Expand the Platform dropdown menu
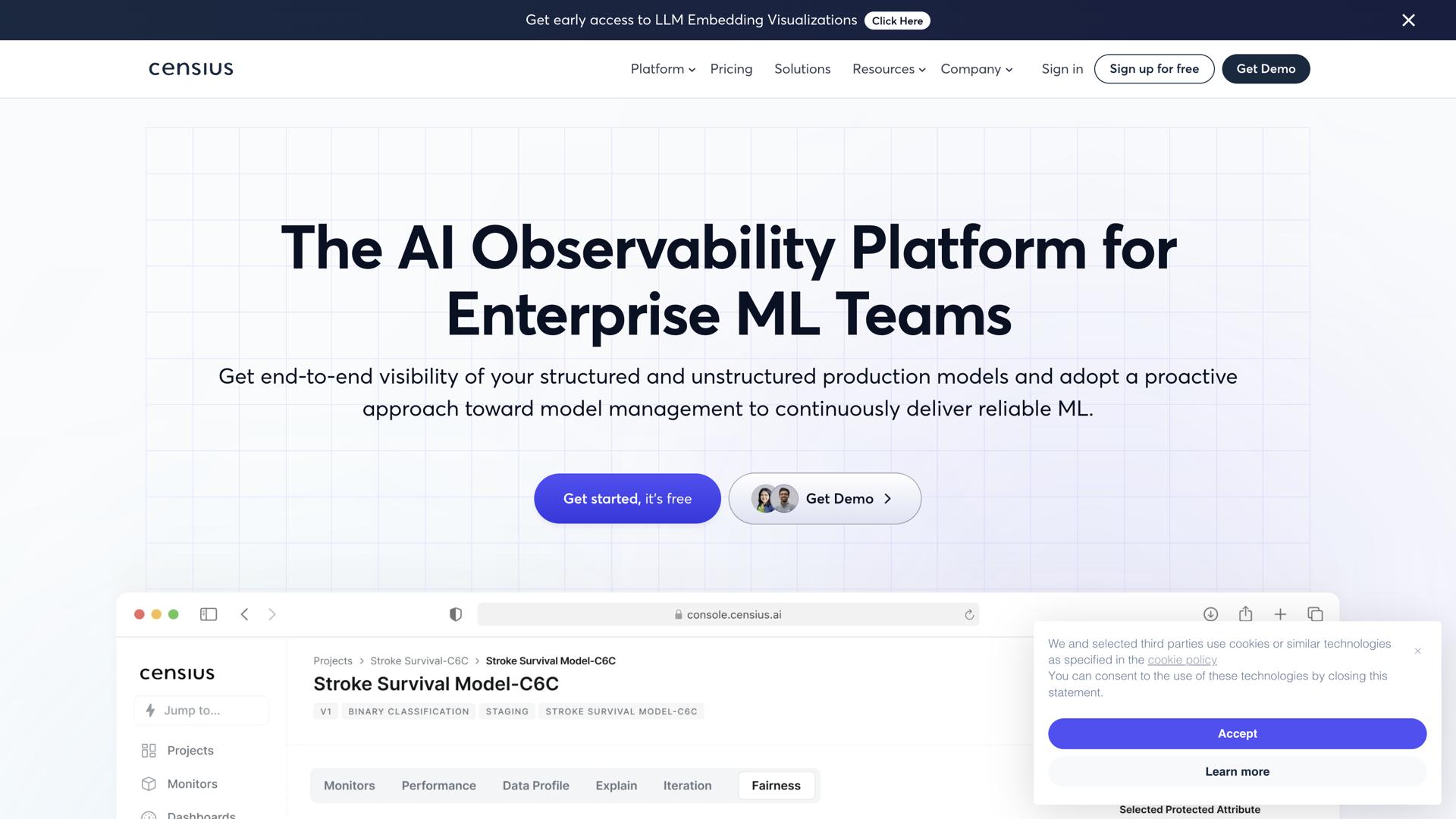The width and height of the screenshot is (1456, 819). pos(663,69)
